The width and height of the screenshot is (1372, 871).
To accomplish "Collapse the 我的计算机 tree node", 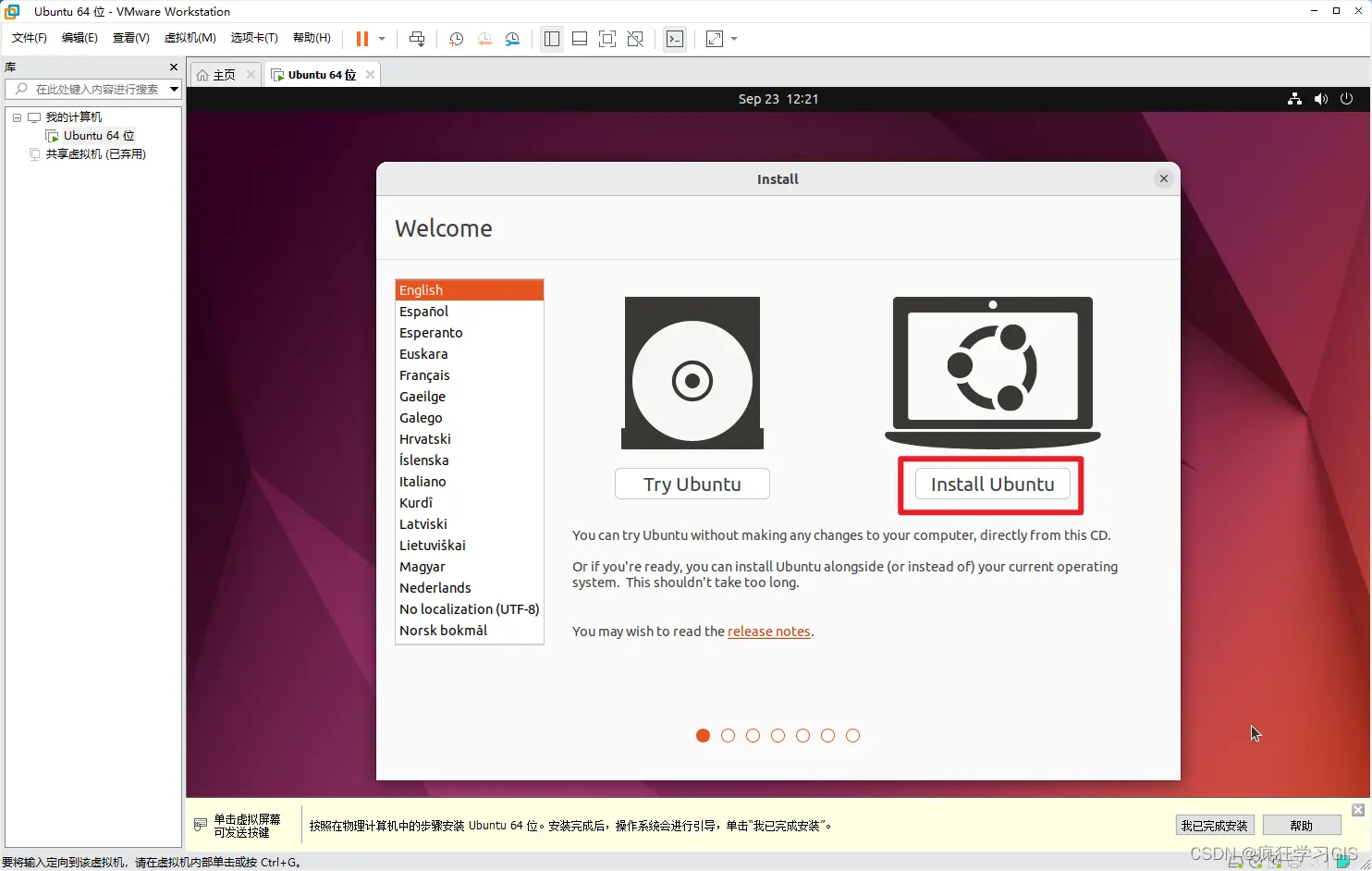I will point(17,117).
